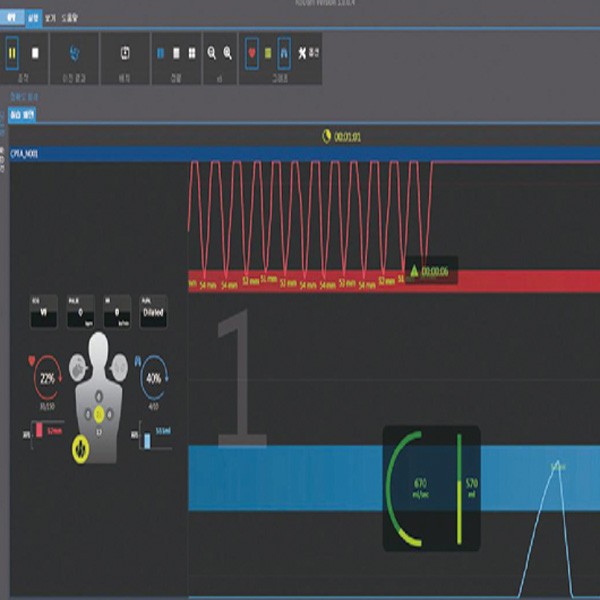The height and width of the screenshot is (600, 600).
Task: Switch to the four-square grid layout
Action: tap(190, 51)
